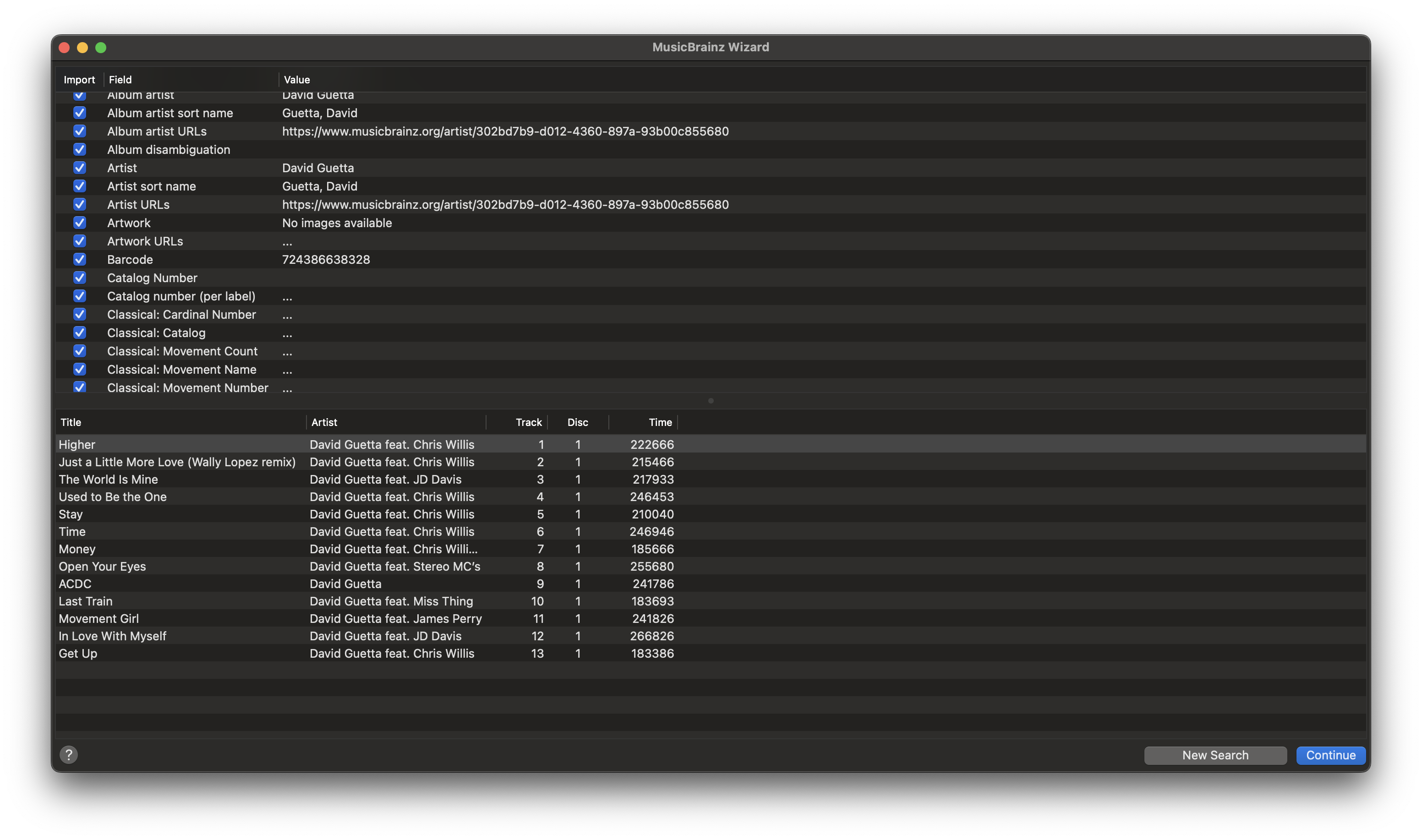Click the Import column header
Viewport: 1422px width, 840px height.
point(79,80)
